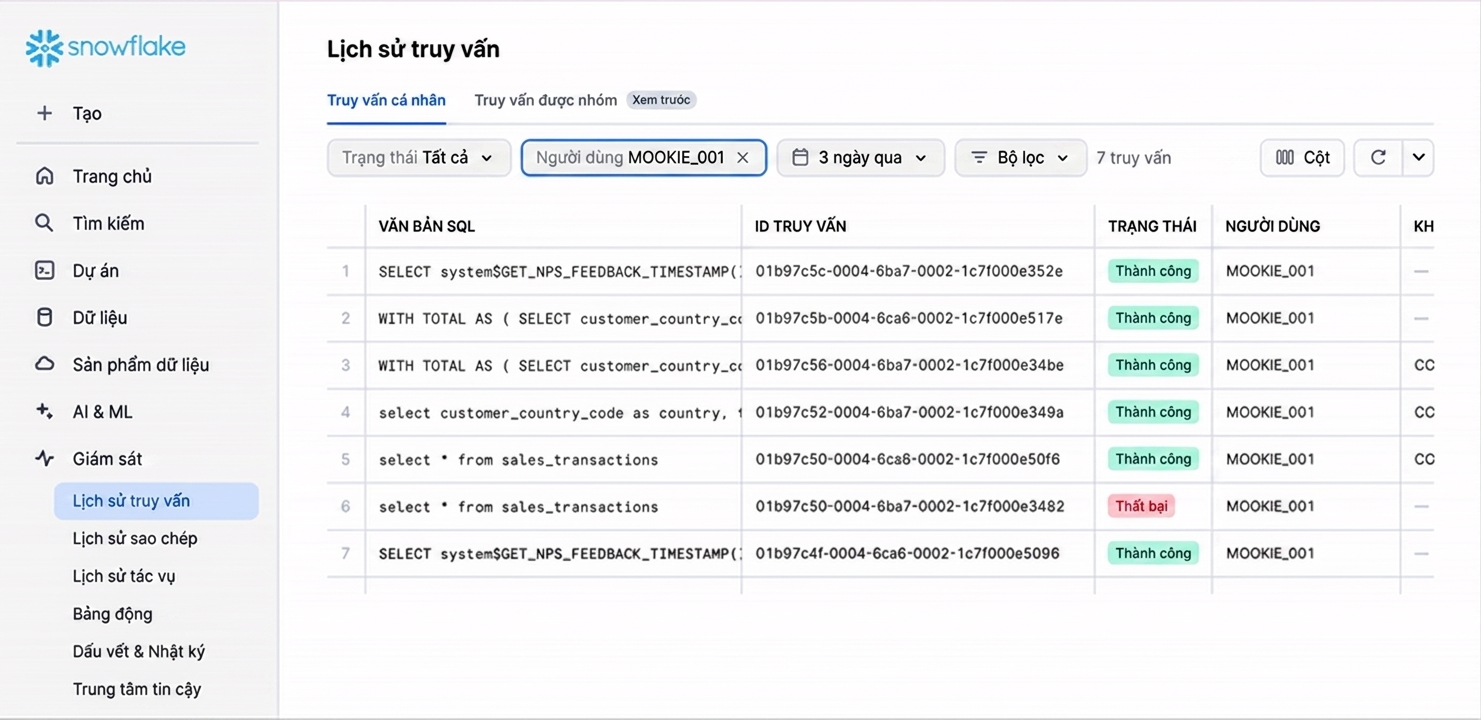Refresh the query history list
The width and height of the screenshot is (1481, 720).
1378,158
